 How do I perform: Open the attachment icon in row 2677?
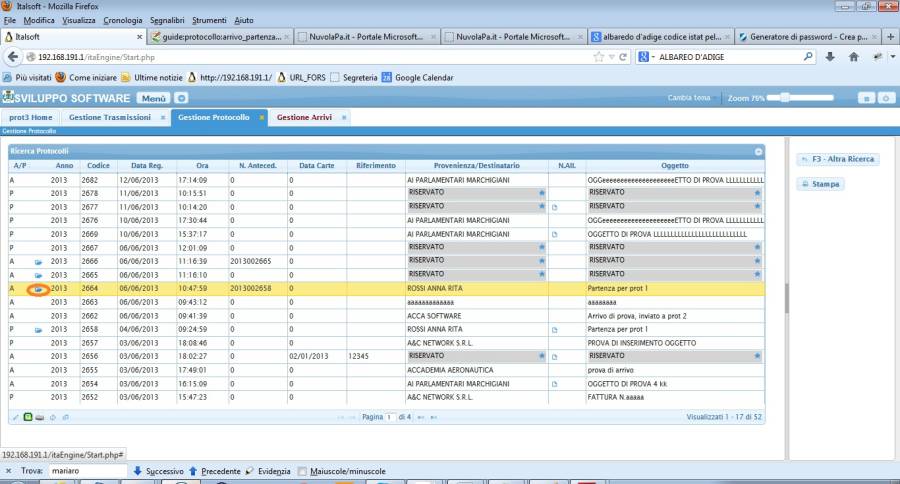(554, 206)
